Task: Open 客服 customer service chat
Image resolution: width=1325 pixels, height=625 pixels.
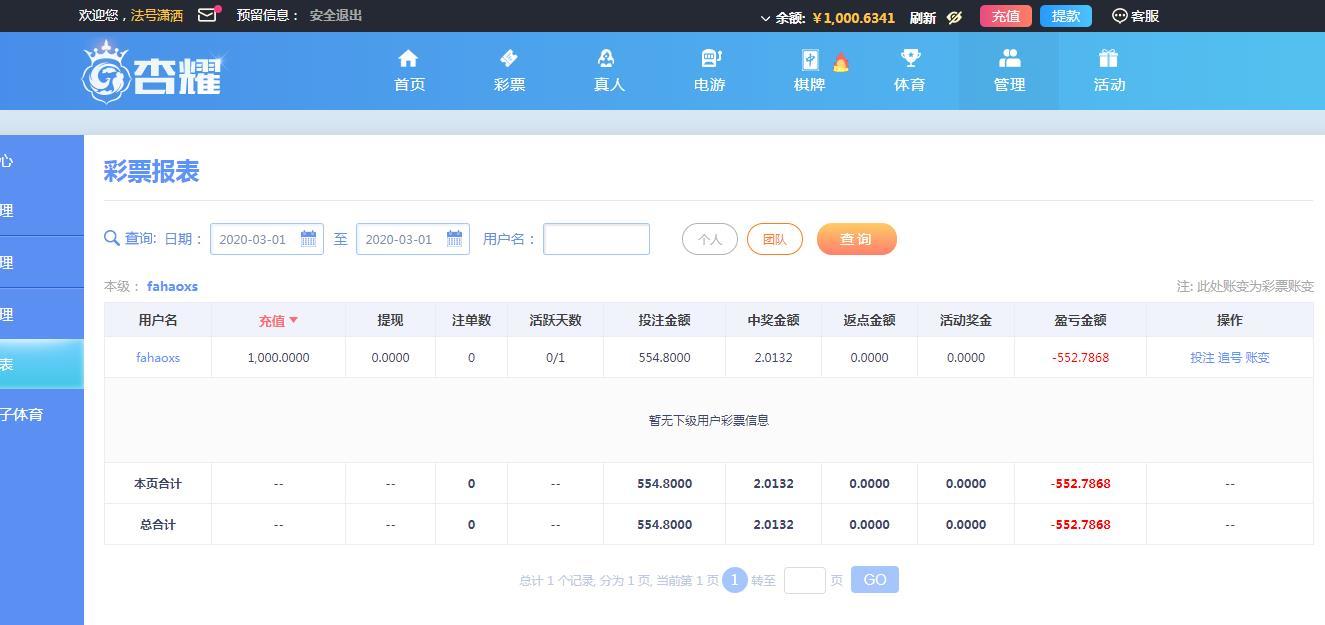Action: point(1136,16)
